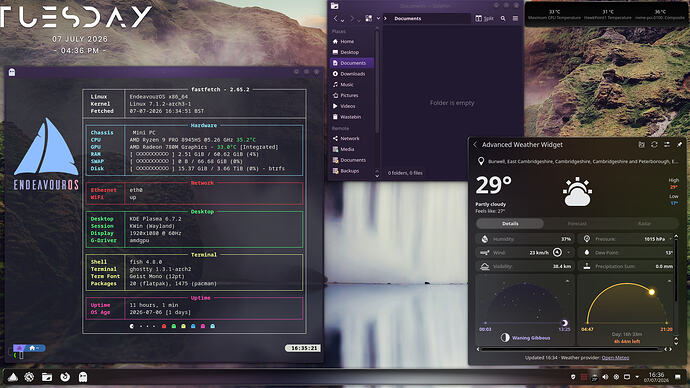Open weather widget configure sliders icon
Screen dimensions: 690x388
[x=667, y=145]
